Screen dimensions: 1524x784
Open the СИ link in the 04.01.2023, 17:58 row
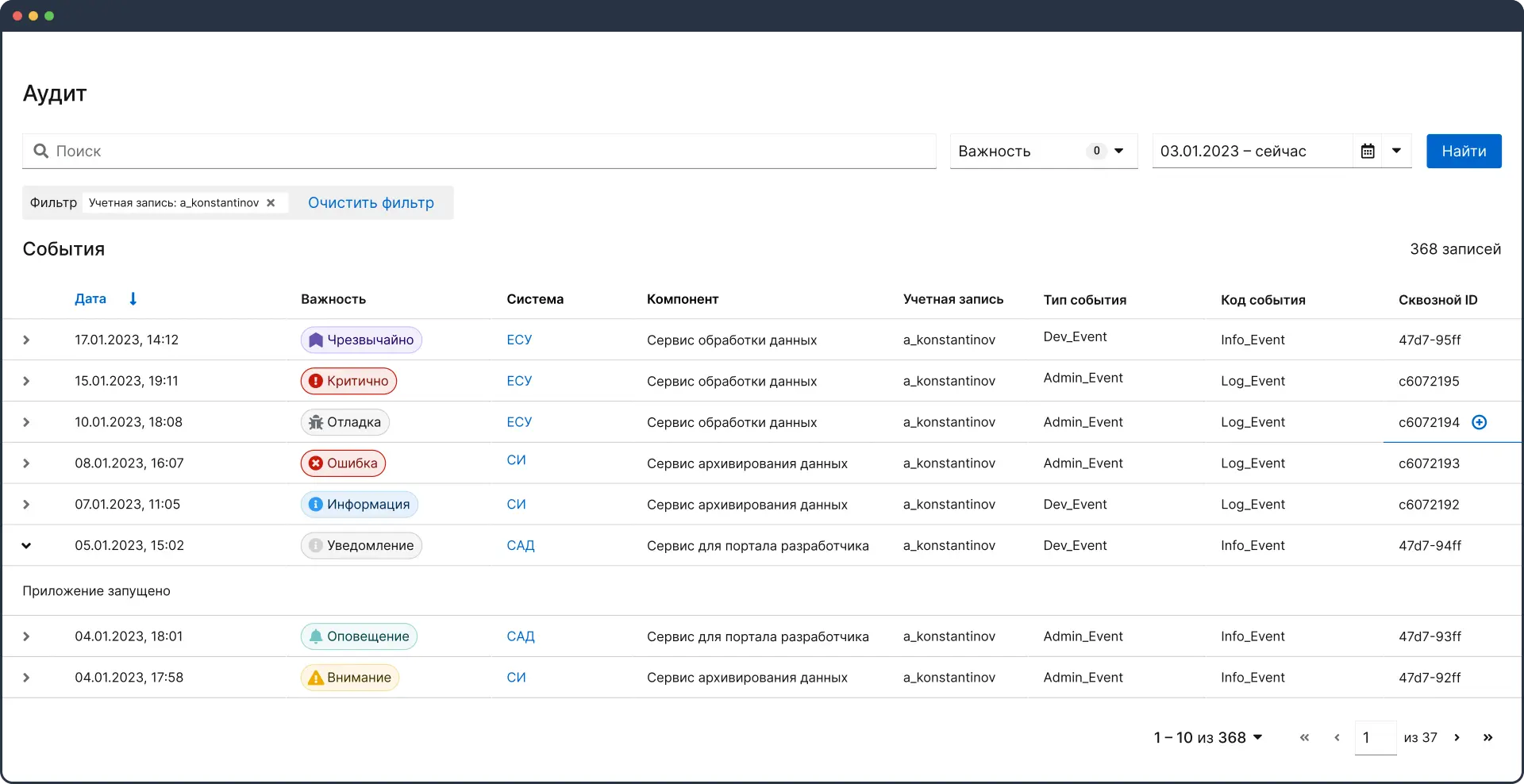516,678
